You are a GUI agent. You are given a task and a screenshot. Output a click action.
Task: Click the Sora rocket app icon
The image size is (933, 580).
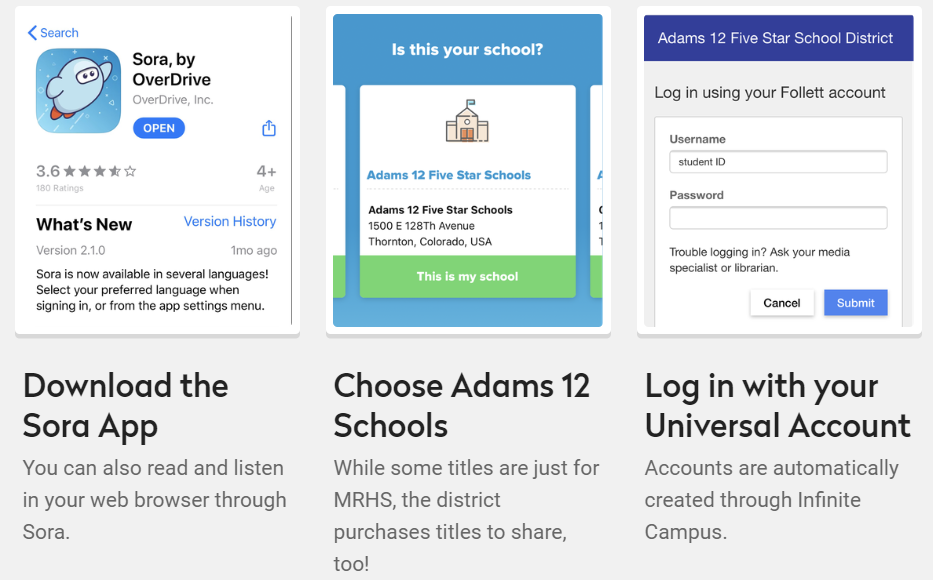[x=79, y=90]
